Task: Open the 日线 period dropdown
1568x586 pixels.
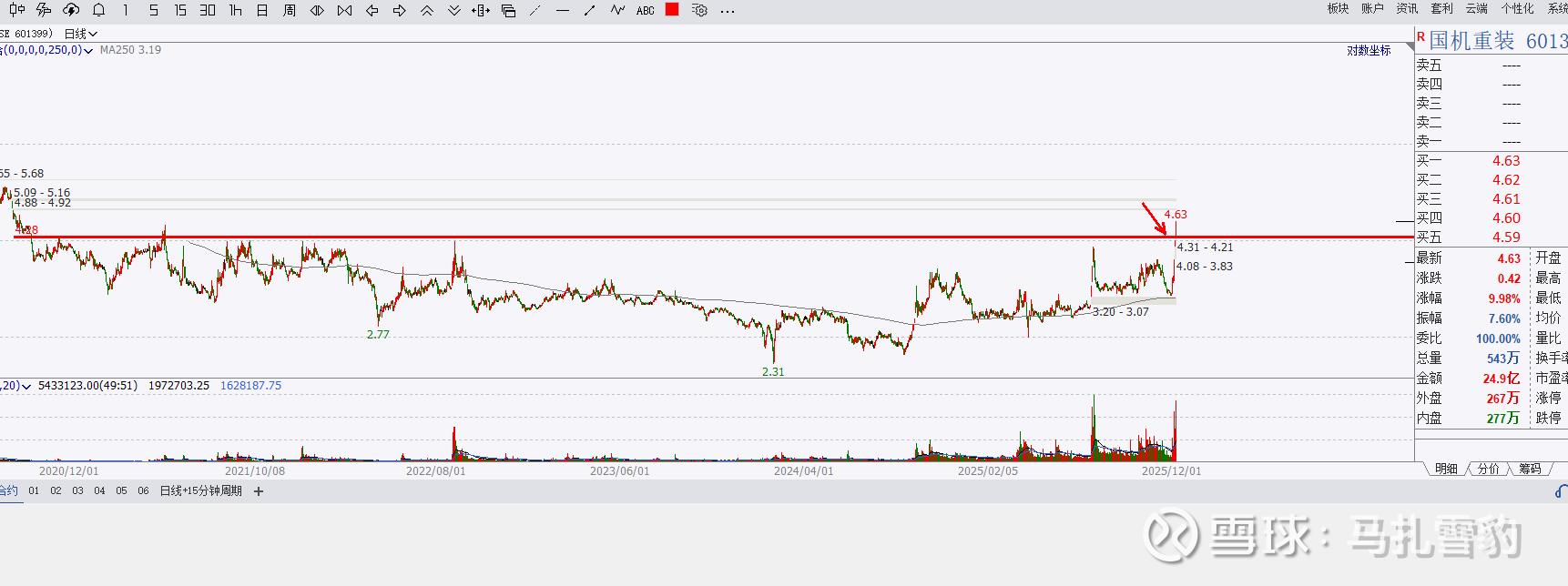Action: coord(80,34)
